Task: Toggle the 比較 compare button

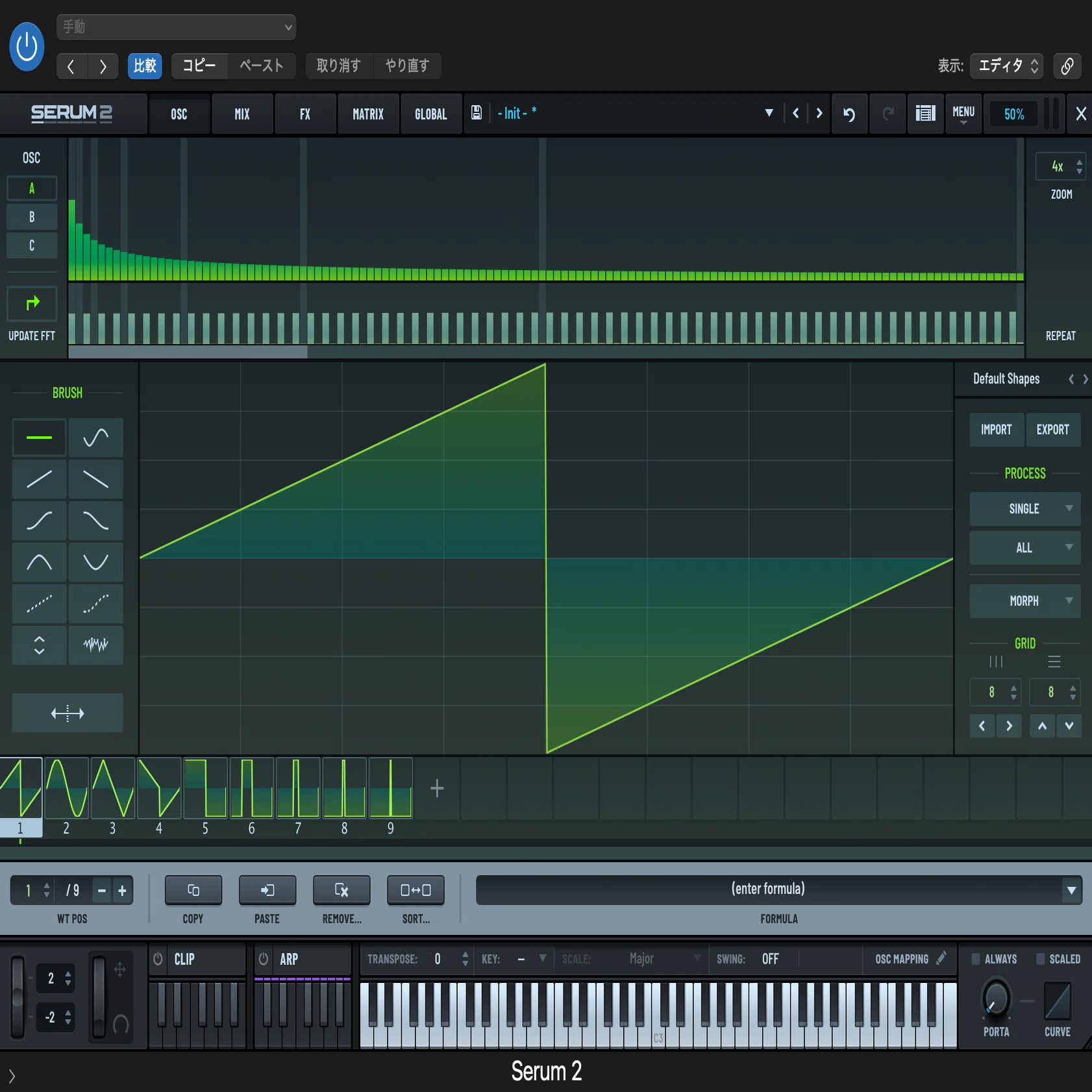Action: click(145, 66)
